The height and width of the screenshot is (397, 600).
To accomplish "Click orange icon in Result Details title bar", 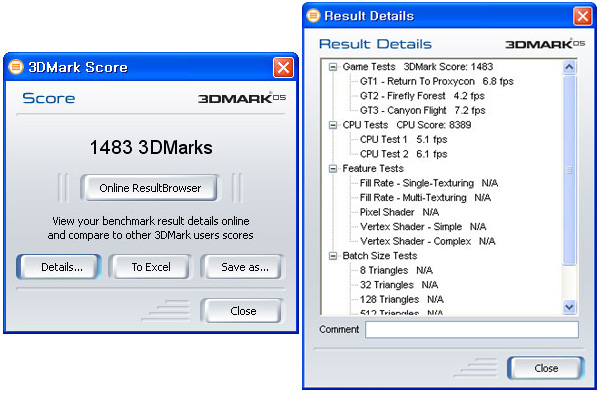I will 313,16.
